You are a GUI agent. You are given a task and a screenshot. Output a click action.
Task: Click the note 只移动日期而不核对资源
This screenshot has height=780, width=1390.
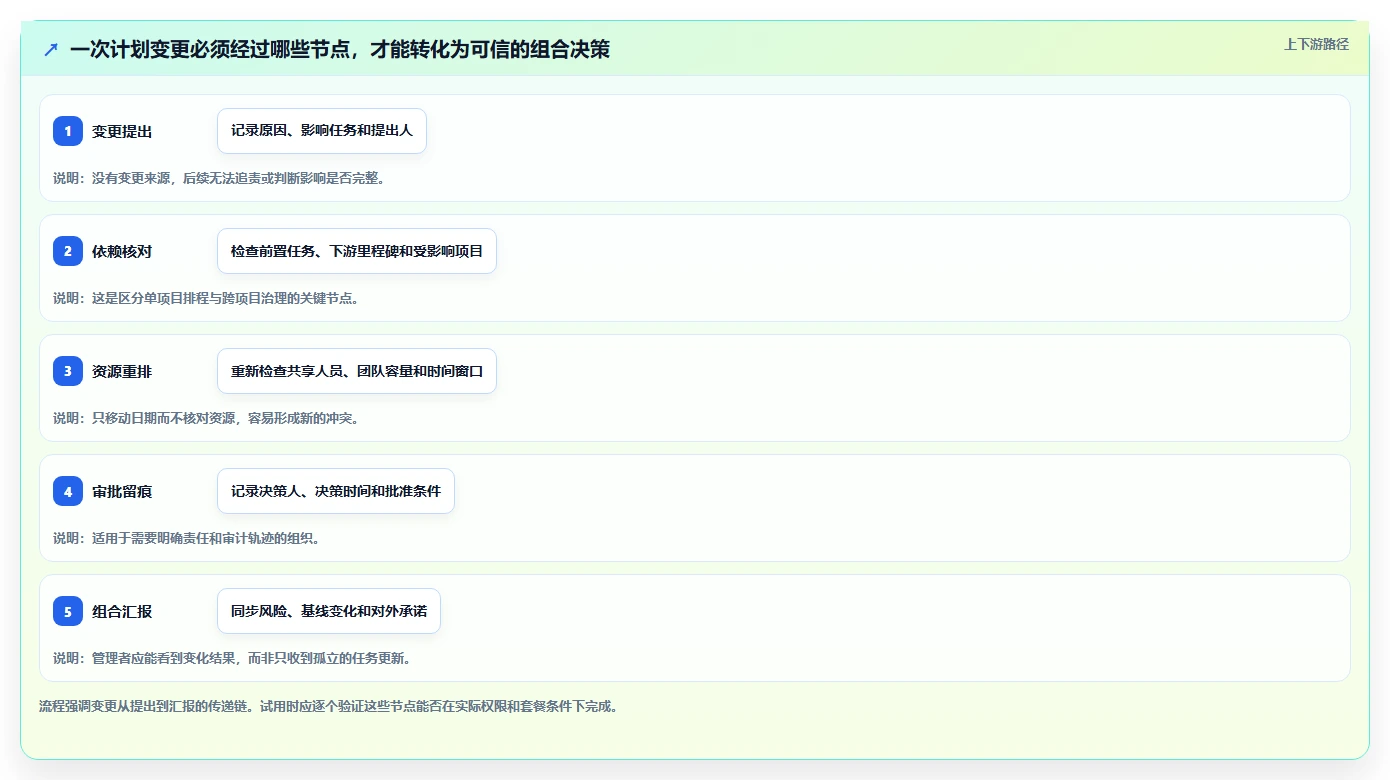[206, 418]
